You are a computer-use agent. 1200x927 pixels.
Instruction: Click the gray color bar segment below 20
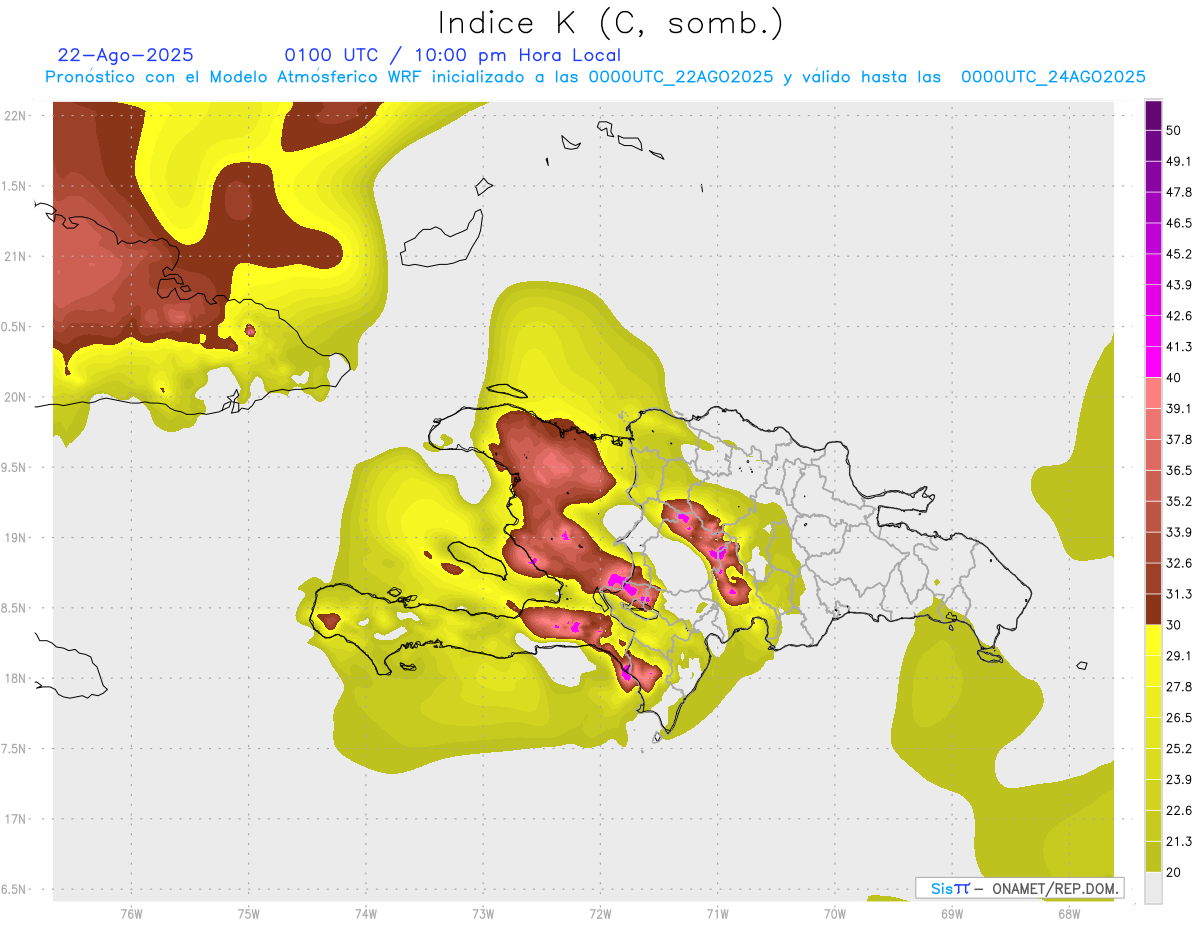coord(1153,887)
